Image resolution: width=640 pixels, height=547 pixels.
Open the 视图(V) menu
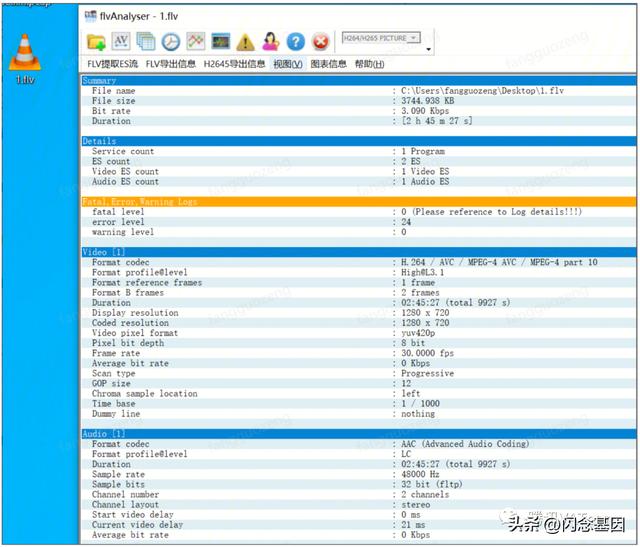tap(288, 64)
